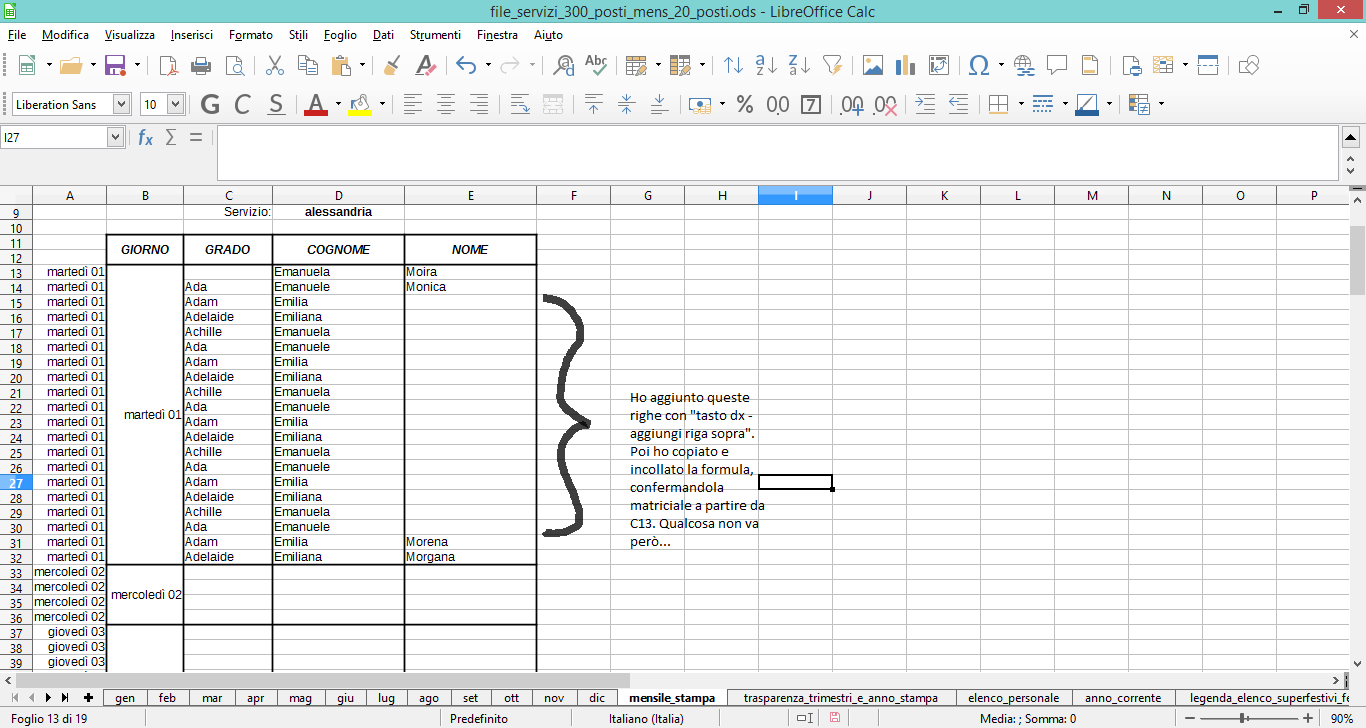Click the Format as Percent icon

744,105
